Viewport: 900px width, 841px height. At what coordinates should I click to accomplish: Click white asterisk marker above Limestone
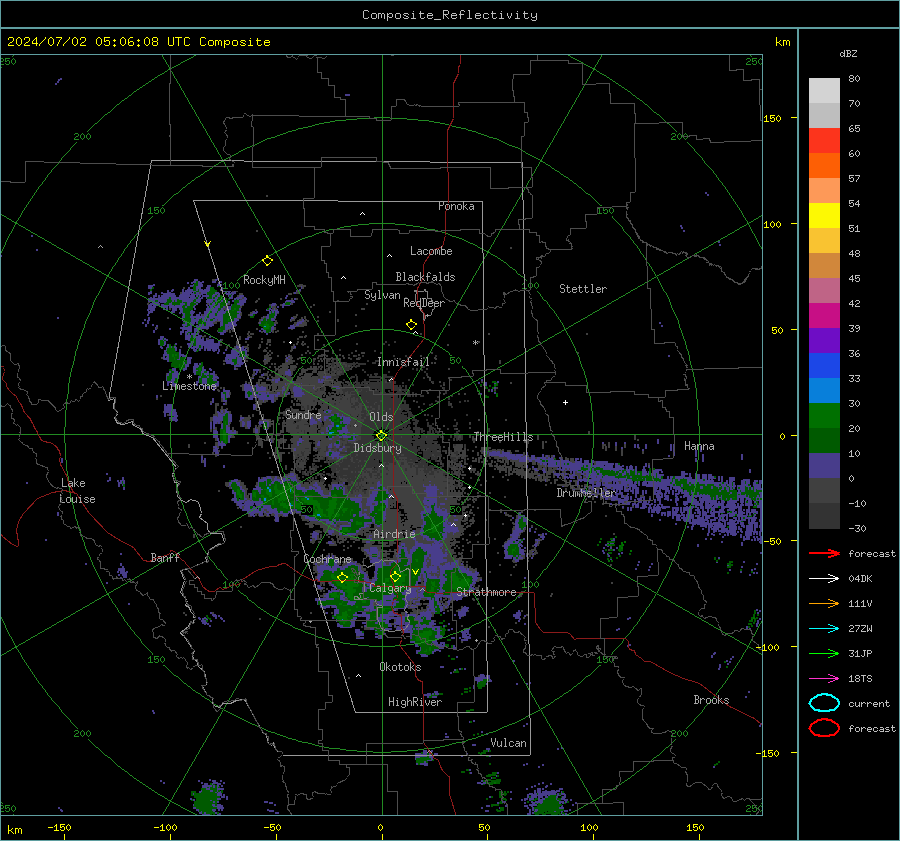point(189,377)
